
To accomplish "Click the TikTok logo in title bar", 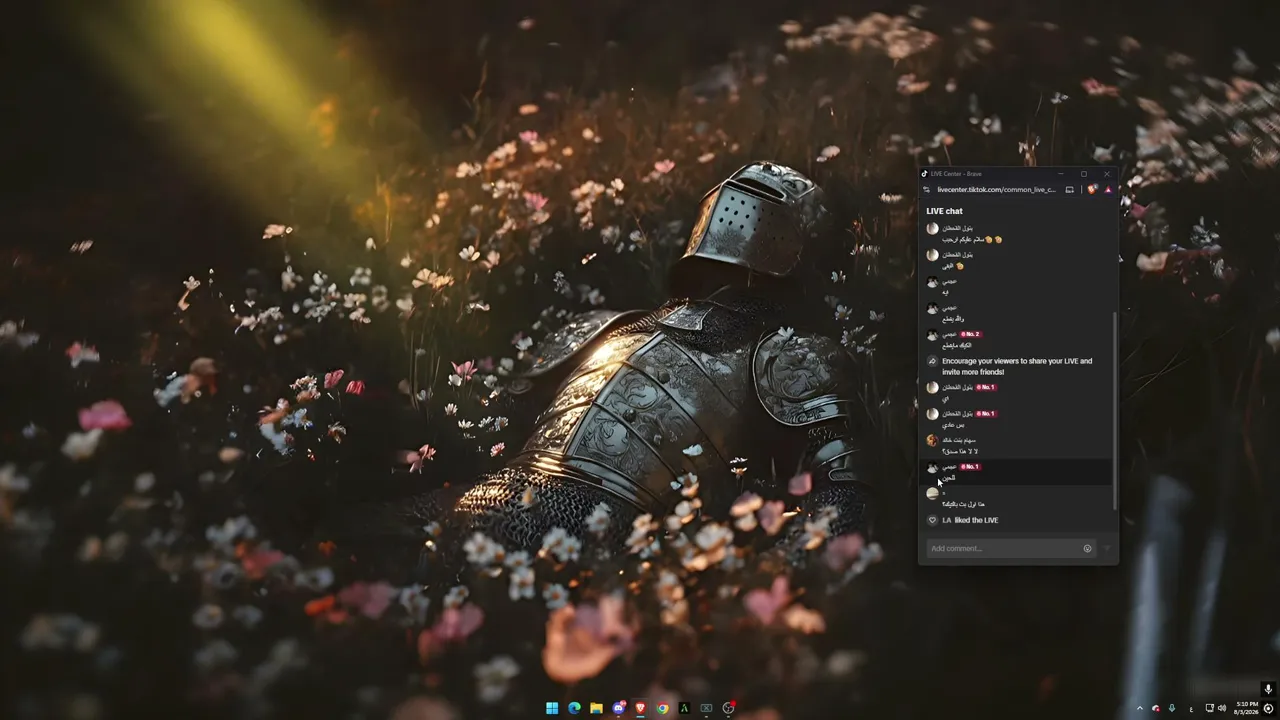I will click(925, 174).
